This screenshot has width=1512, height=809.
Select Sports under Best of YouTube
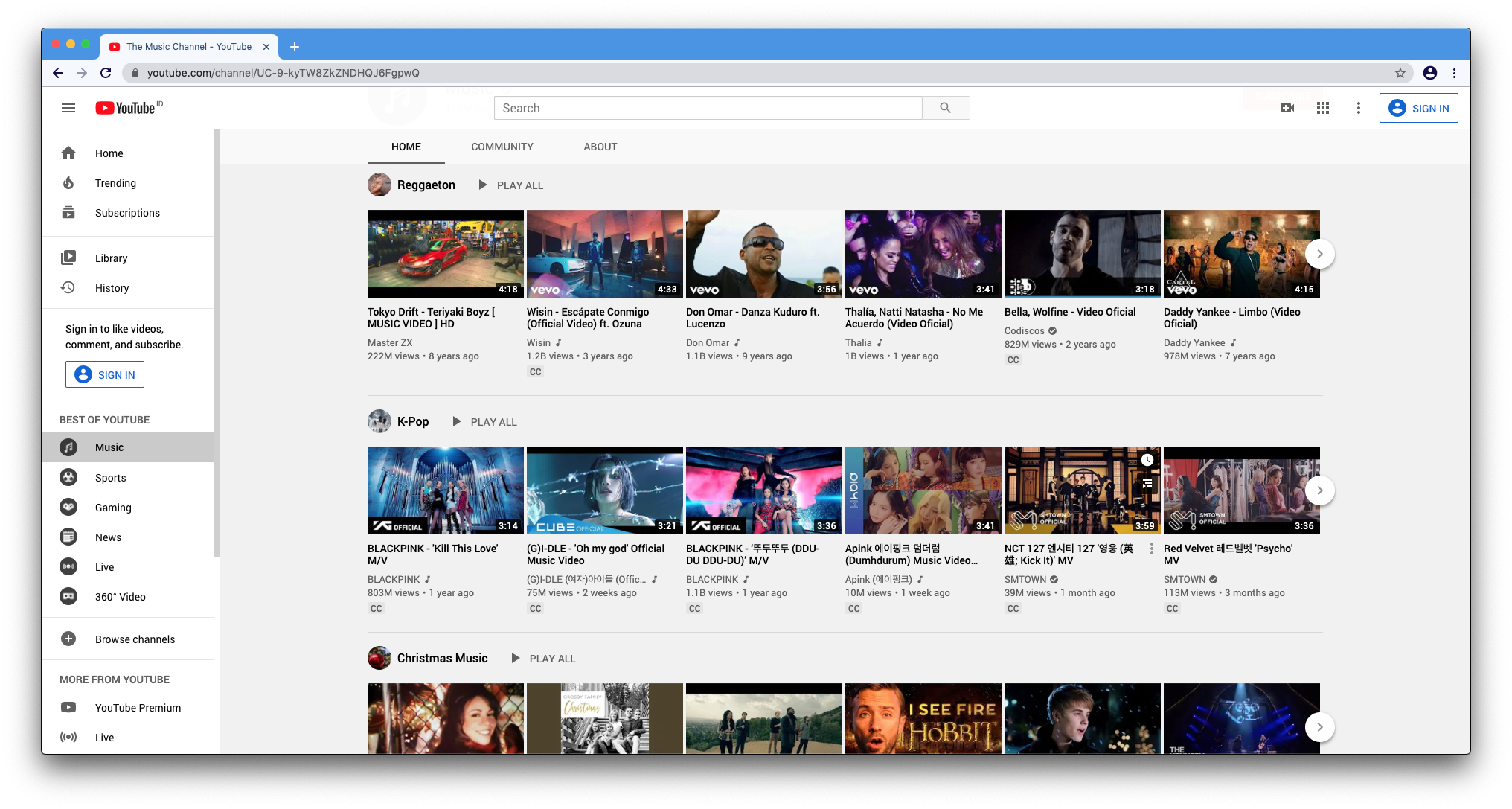pyautogui.click(x=128, y=478)
